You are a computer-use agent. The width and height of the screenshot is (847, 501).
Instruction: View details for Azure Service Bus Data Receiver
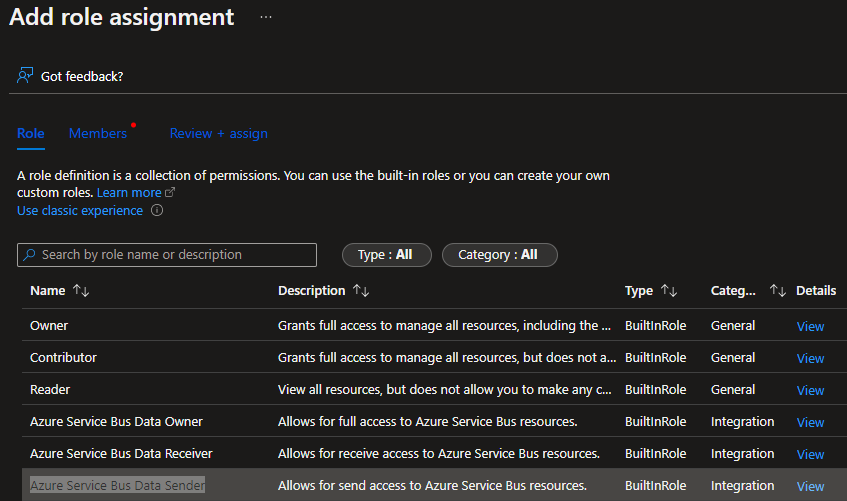click(810, 455)
